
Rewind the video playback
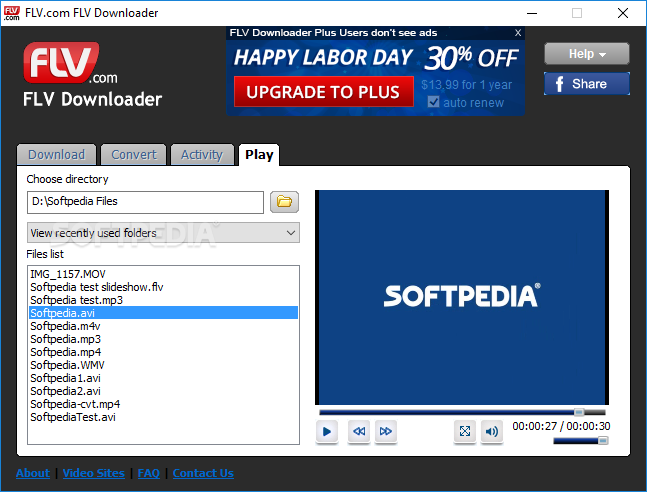(x=359, y=431)
